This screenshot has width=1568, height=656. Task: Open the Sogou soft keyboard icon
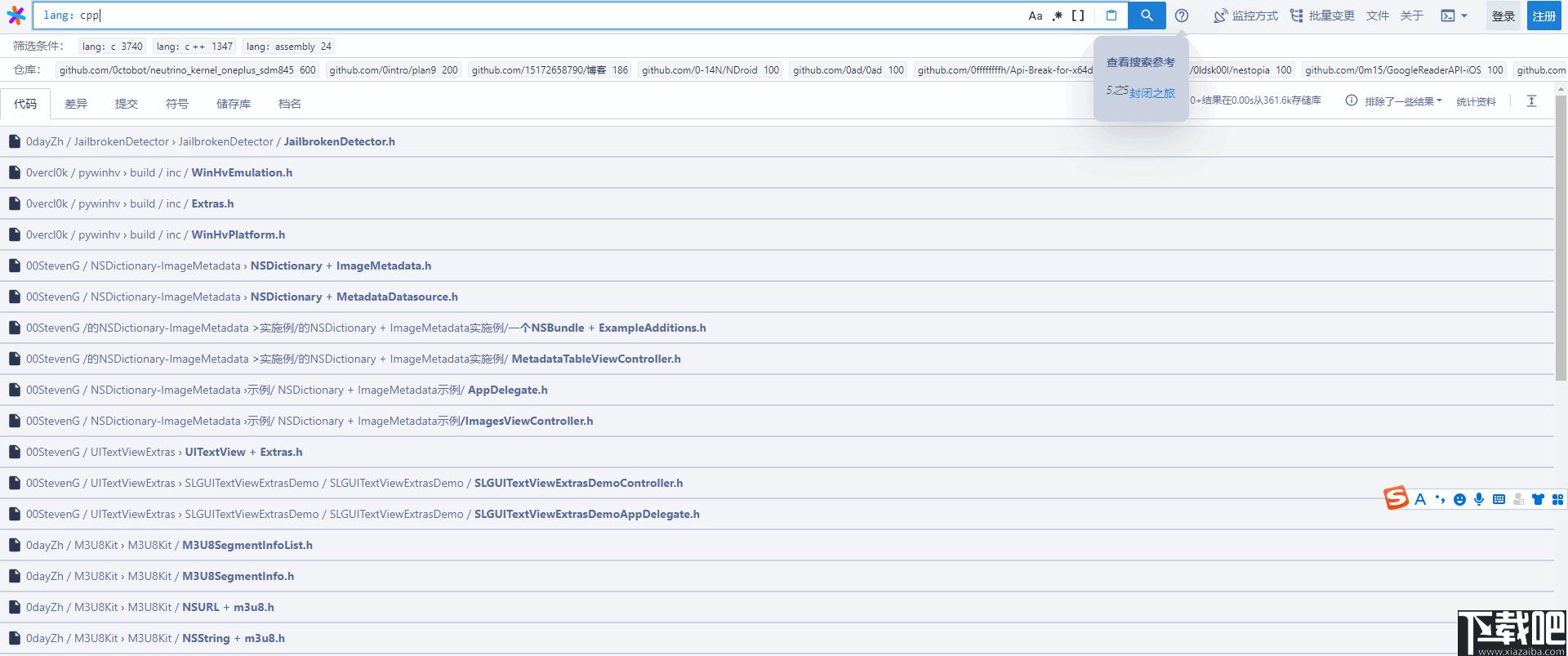(x=1499, y=499)
